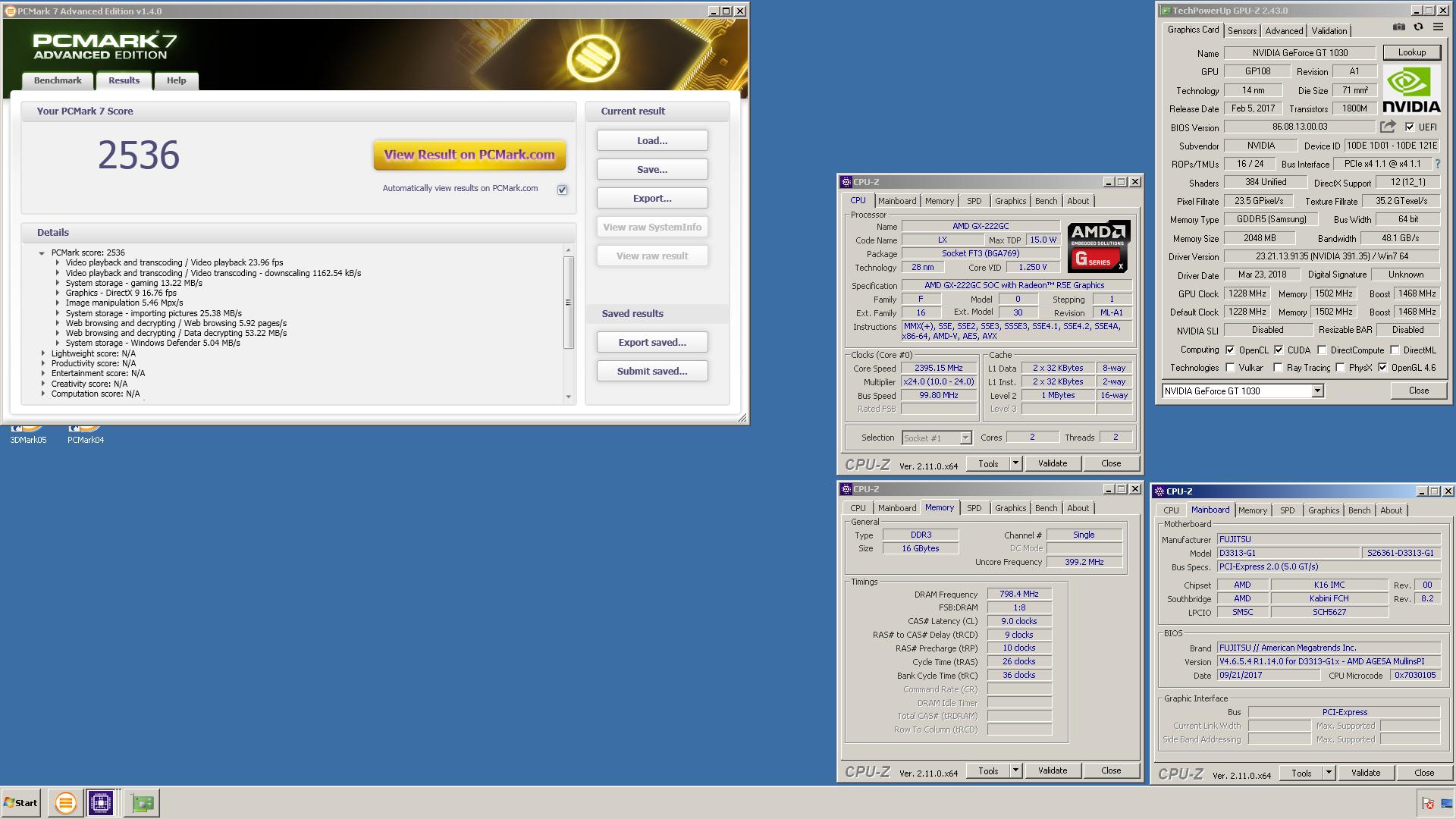The height and width of the screenshot is (819, 1456).
Task: Click the Export saved... button
Action: coord(652,342)
